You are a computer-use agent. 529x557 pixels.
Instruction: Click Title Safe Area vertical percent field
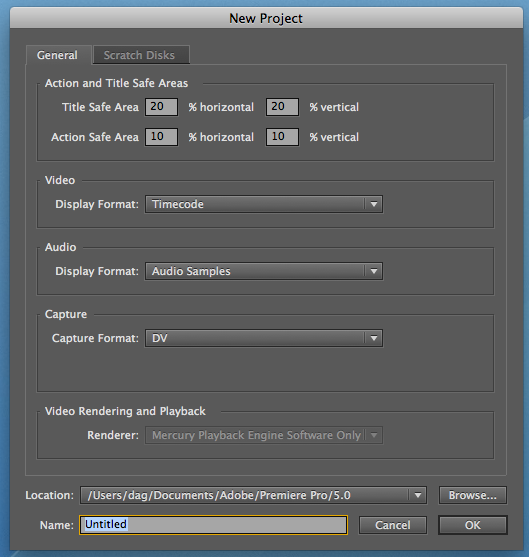[282, 107]
